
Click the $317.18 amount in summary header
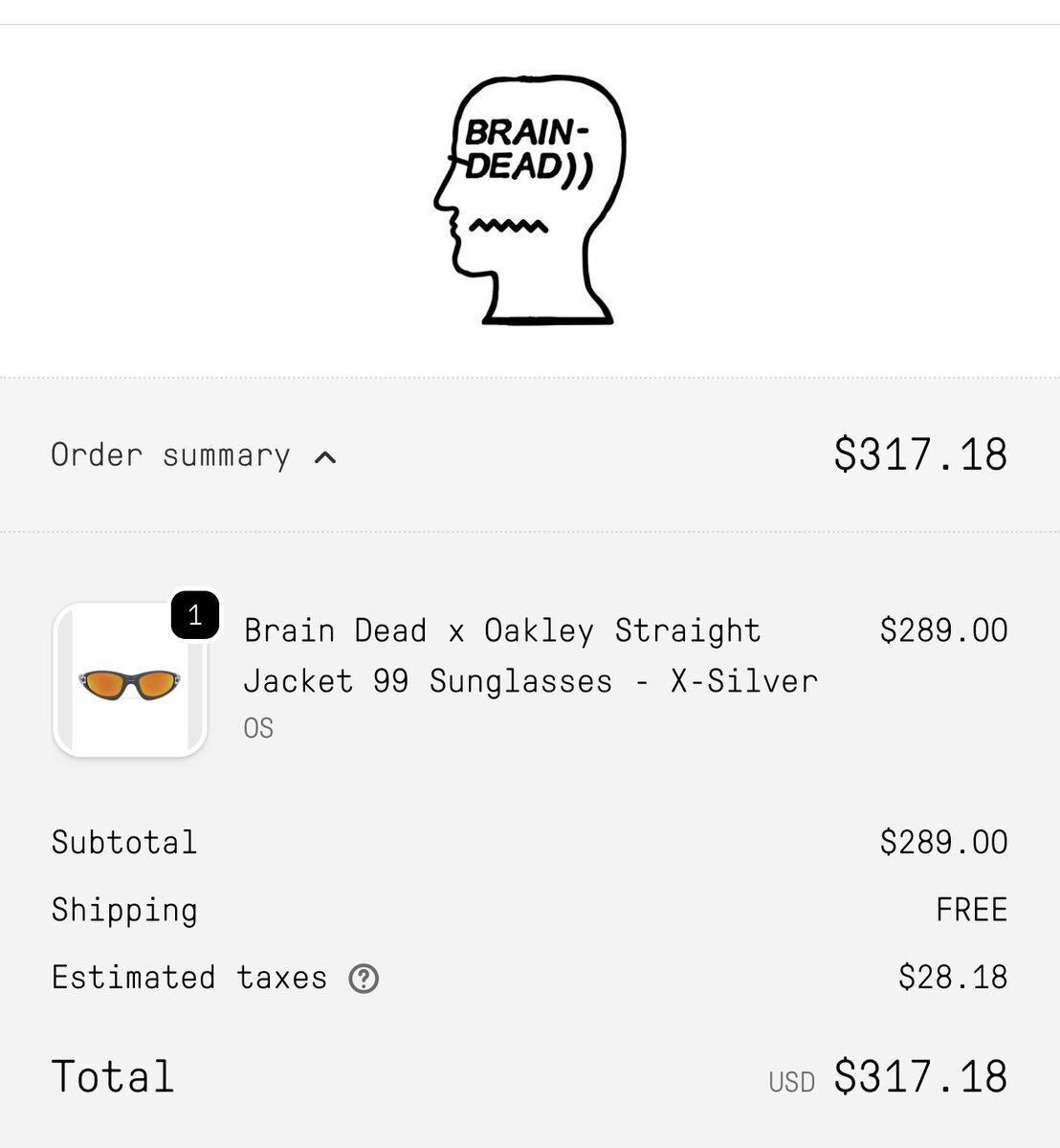920,454
